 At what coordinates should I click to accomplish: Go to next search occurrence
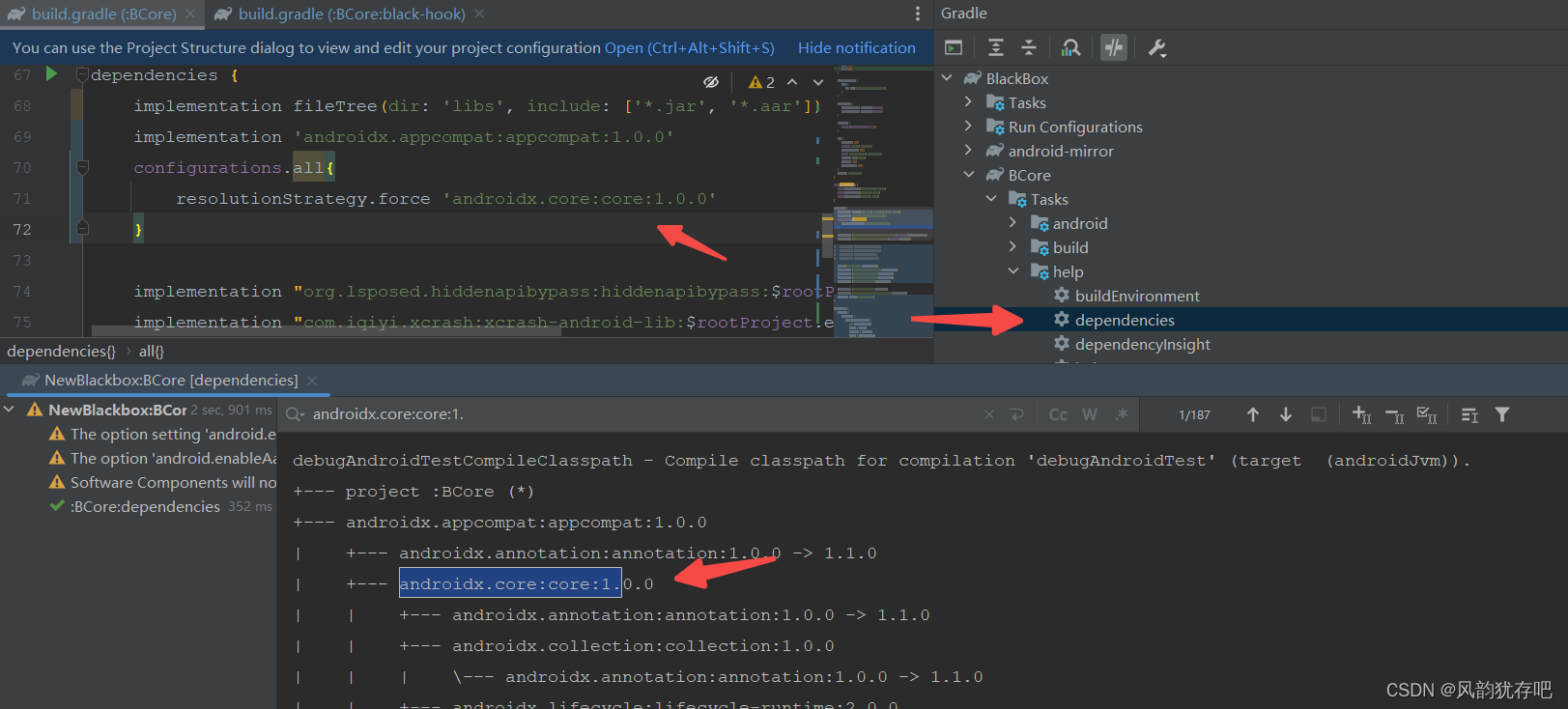pos(1286,414)
